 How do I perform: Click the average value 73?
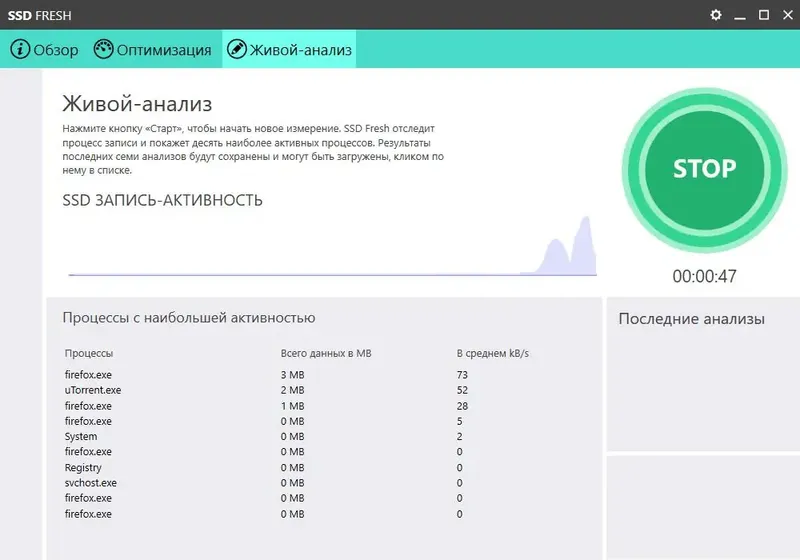(462, 375)
